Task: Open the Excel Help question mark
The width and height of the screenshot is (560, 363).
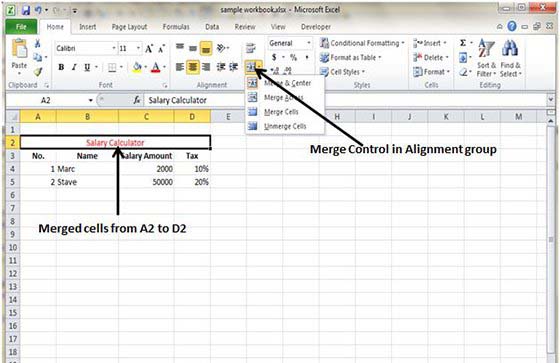Action: tap(512, 26)
